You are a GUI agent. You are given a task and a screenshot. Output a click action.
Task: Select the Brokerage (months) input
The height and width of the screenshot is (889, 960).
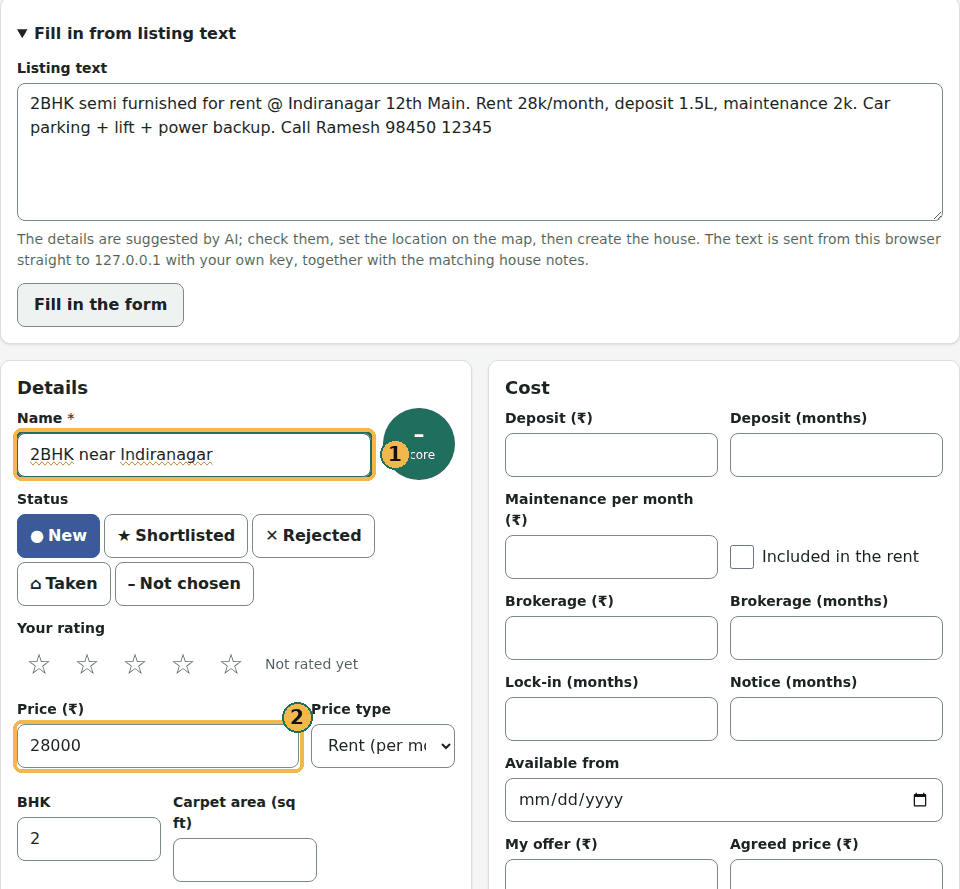(836, 638)
